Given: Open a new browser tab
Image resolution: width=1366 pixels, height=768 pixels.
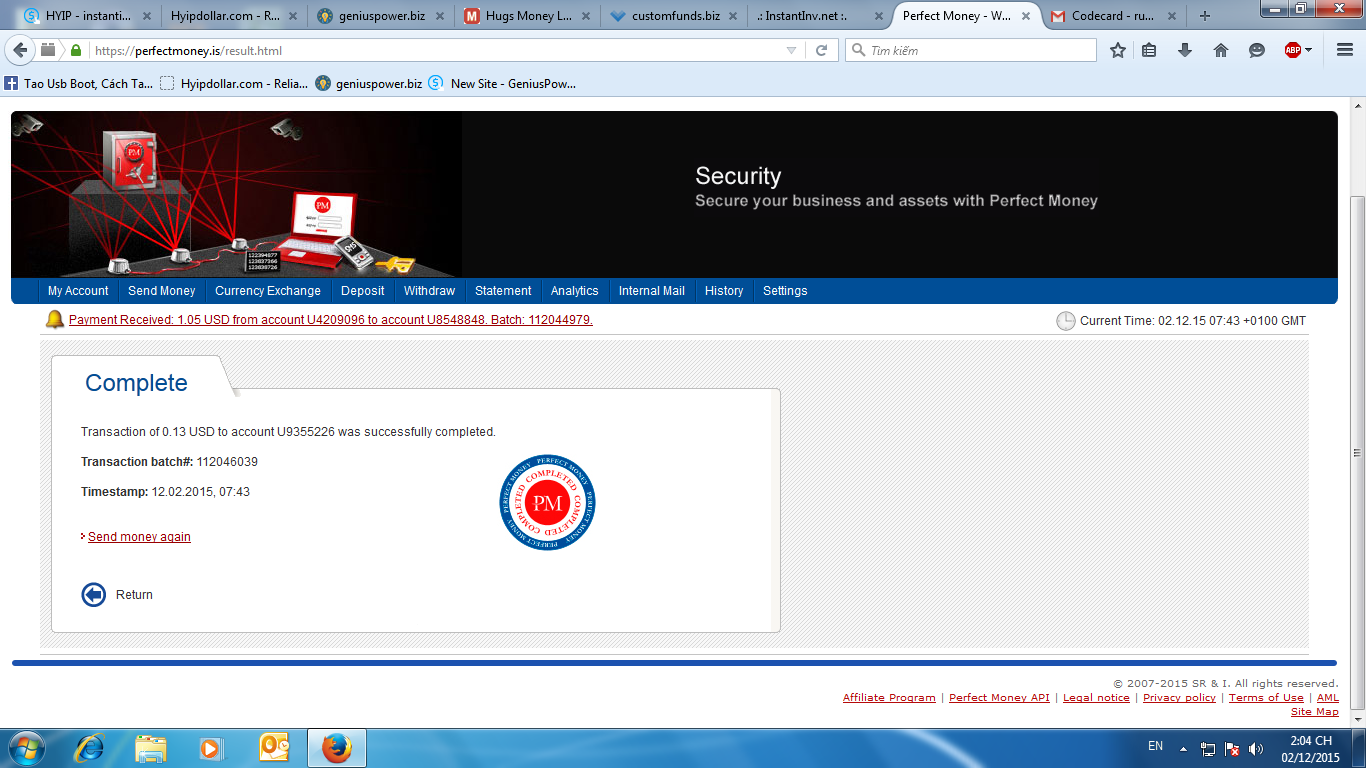Looking at the screenshot, I should coord(1205,16).
